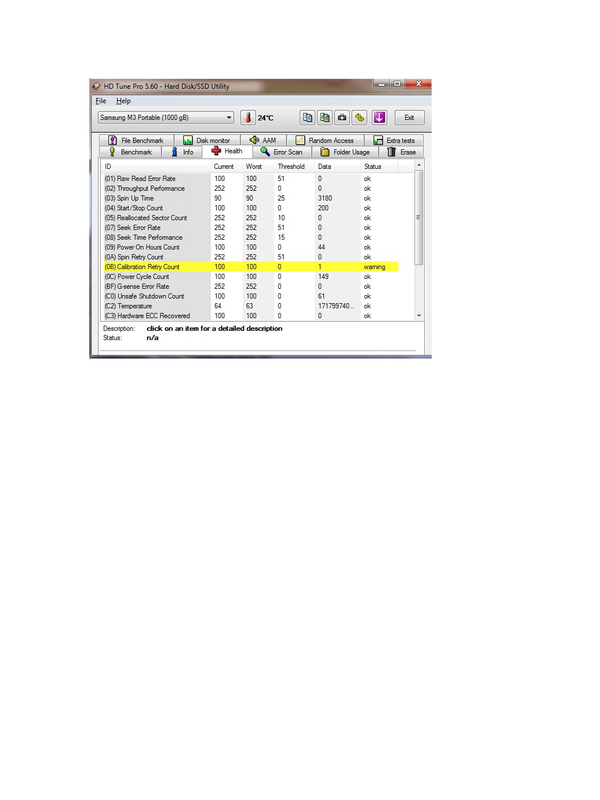Screen dimensions: 600x800
Task: Select the Health tab
Action: (x=227, y=151)
